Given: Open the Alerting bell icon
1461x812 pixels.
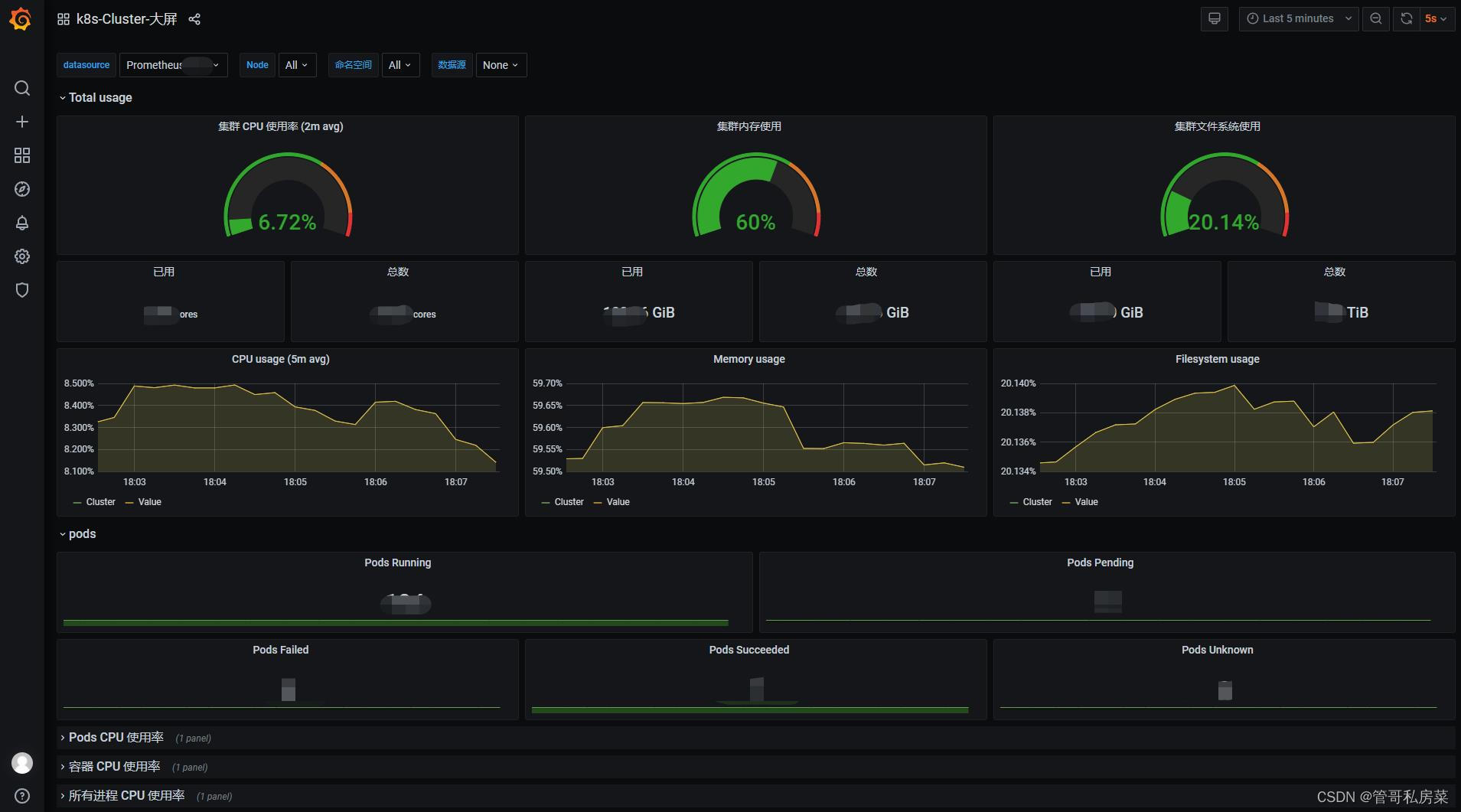Looking at the screenshot, I should (22, 223).
